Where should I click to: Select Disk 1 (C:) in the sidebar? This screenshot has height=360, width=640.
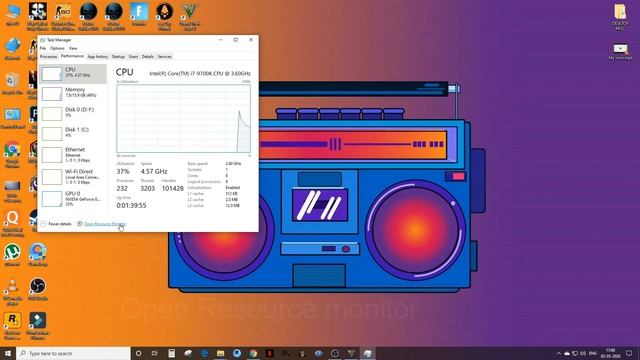[73, 133]
